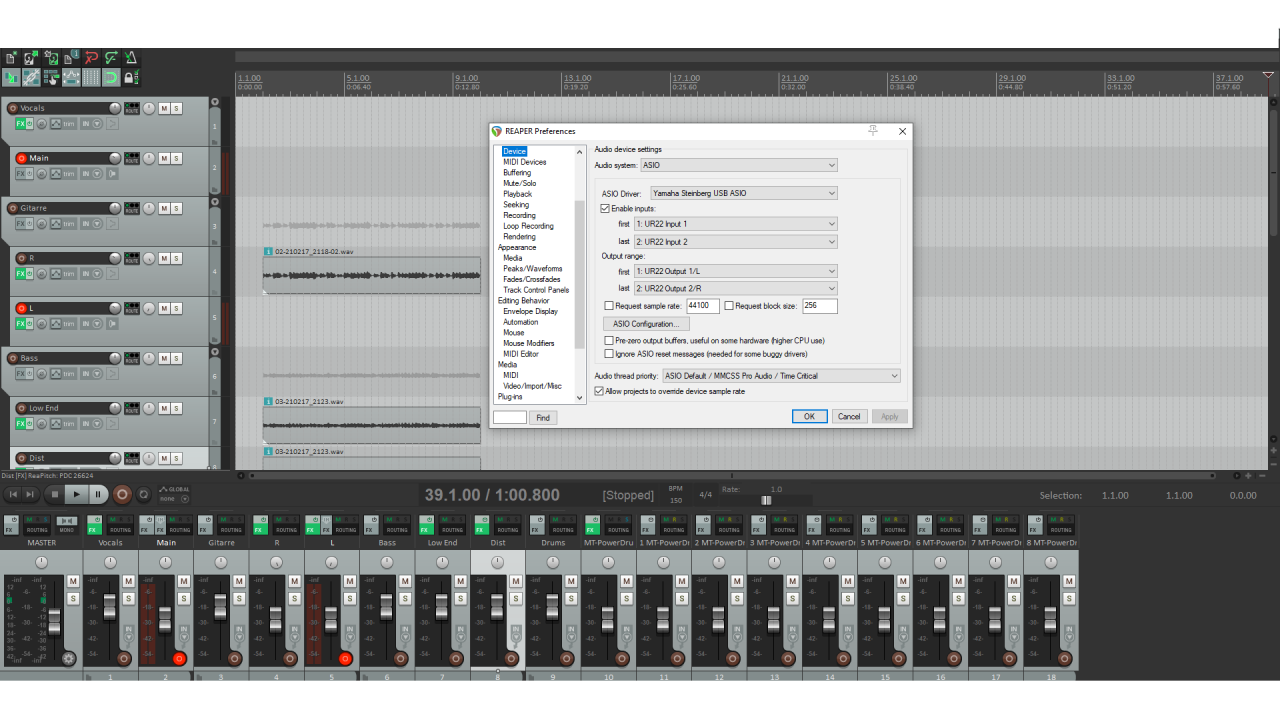Viewport: 1280px width, 720px height.
Task: Arm the Gitarre track for recording
Action: point(13,208)
